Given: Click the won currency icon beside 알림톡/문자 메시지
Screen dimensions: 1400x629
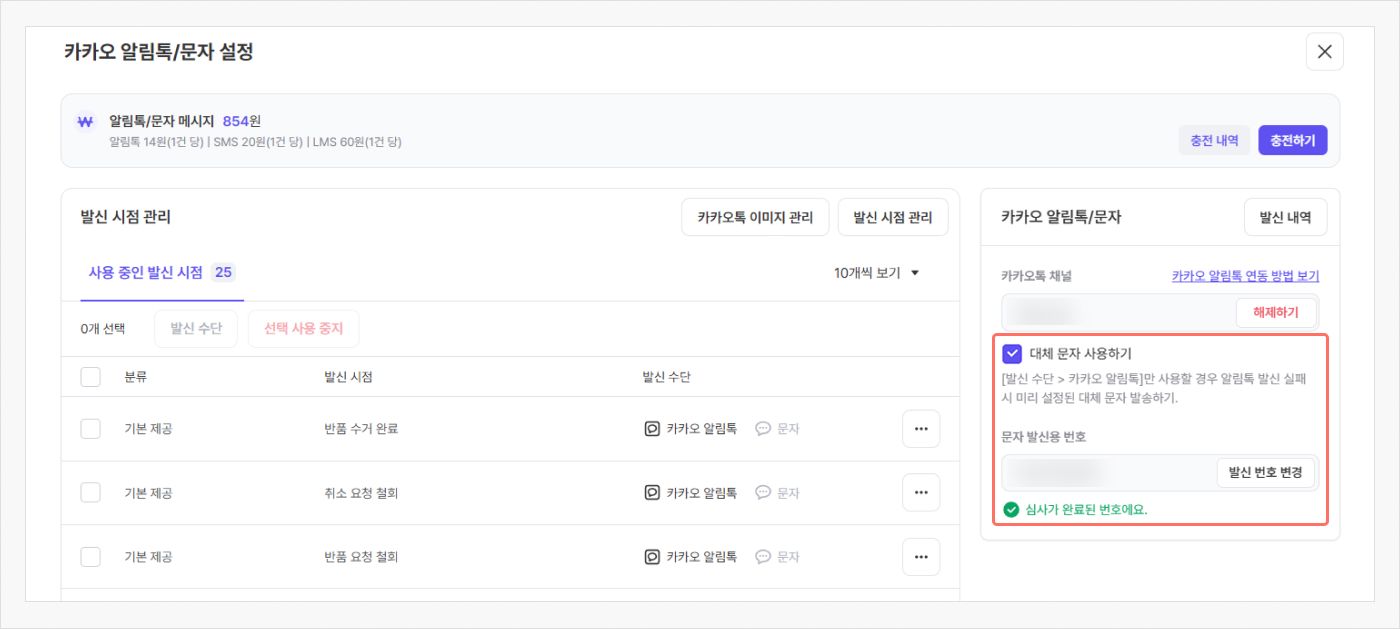Looking at the screenshot, I should 85,122.
